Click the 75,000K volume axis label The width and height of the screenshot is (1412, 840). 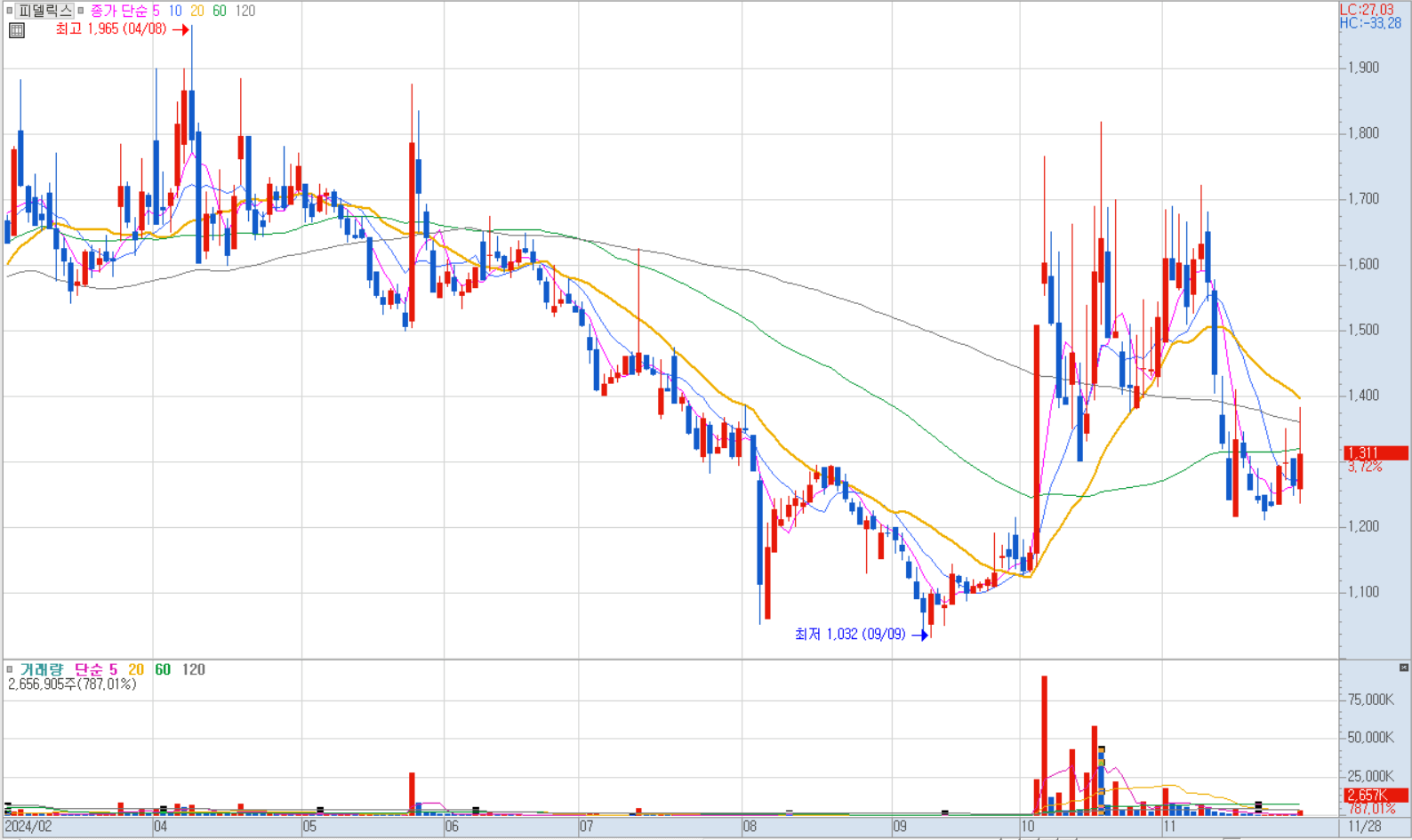click(x=1370, y=700)
